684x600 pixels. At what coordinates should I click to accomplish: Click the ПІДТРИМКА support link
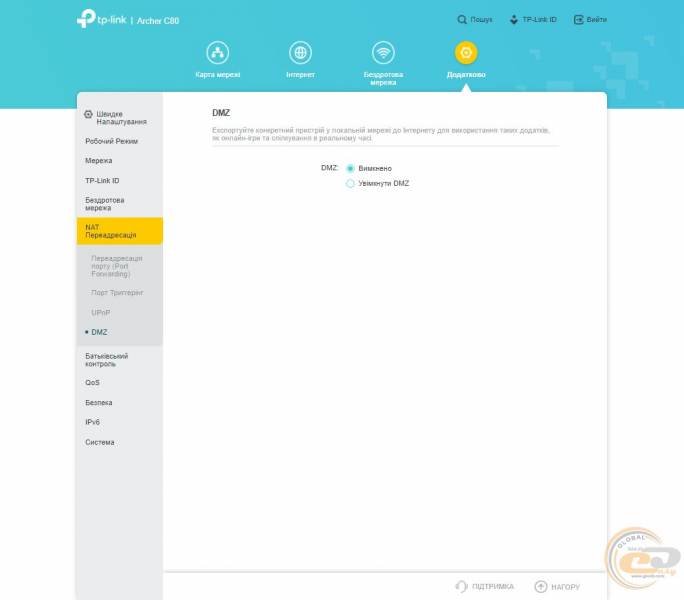click(493, 586)
